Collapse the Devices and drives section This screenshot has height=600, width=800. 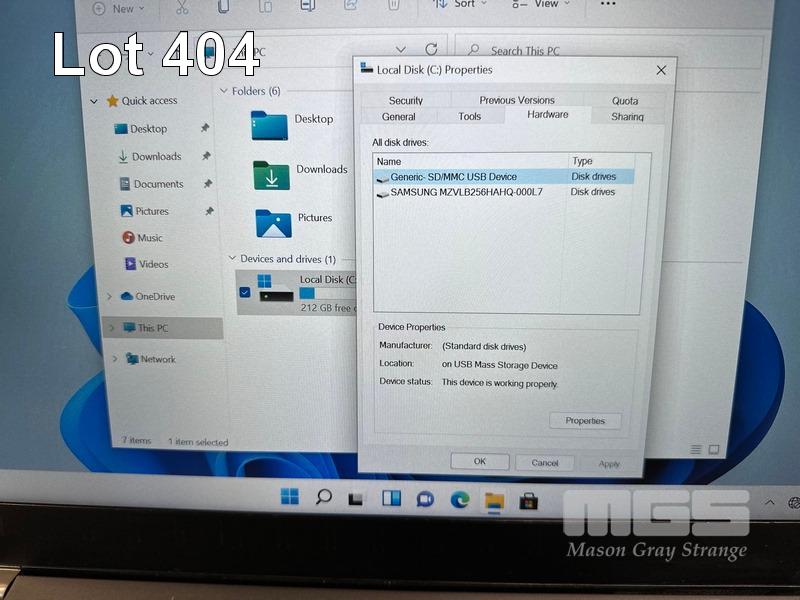click(x=231, y=259)
